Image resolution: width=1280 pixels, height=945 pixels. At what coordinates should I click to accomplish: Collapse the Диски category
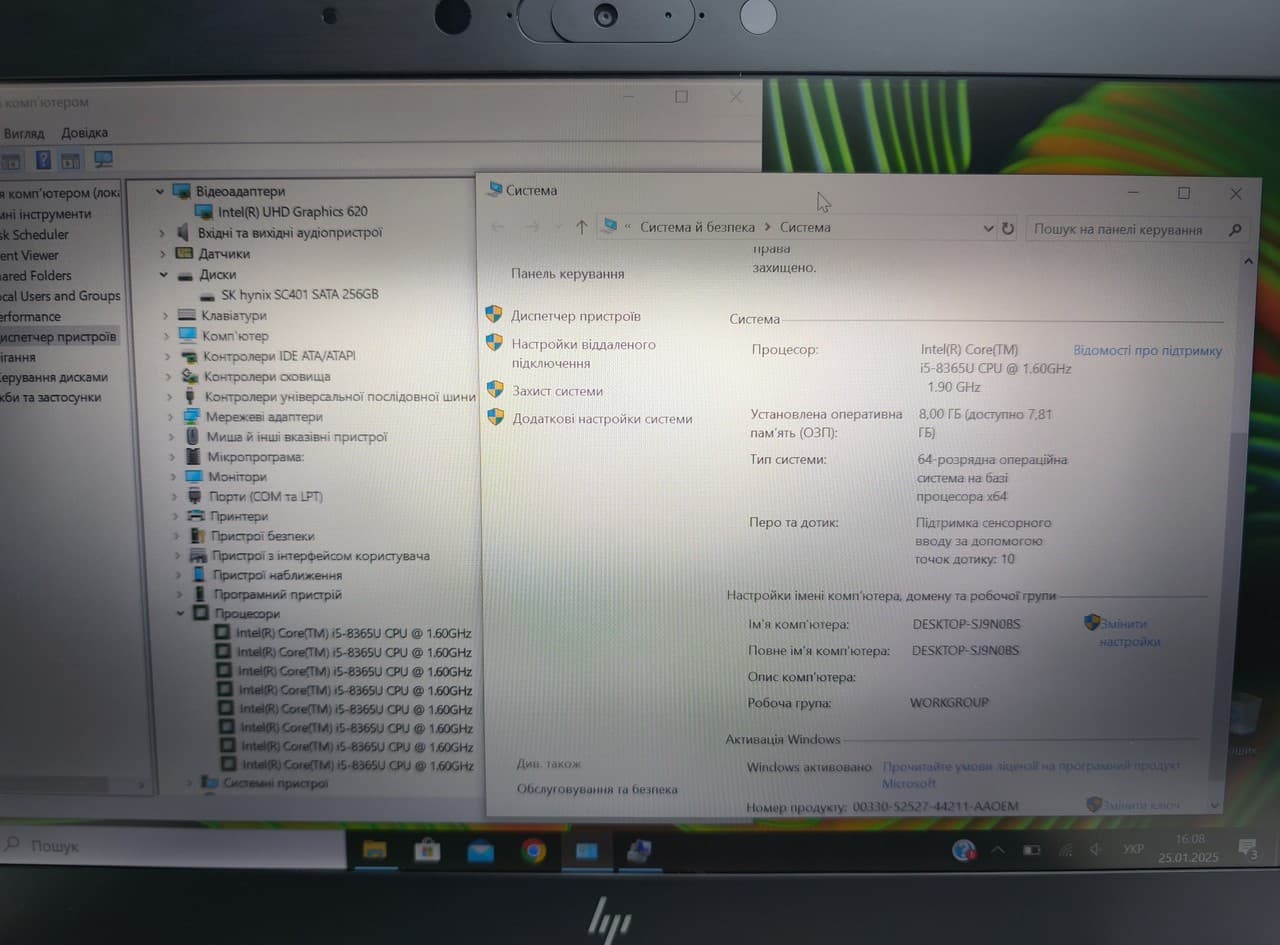tap(164, 274)
